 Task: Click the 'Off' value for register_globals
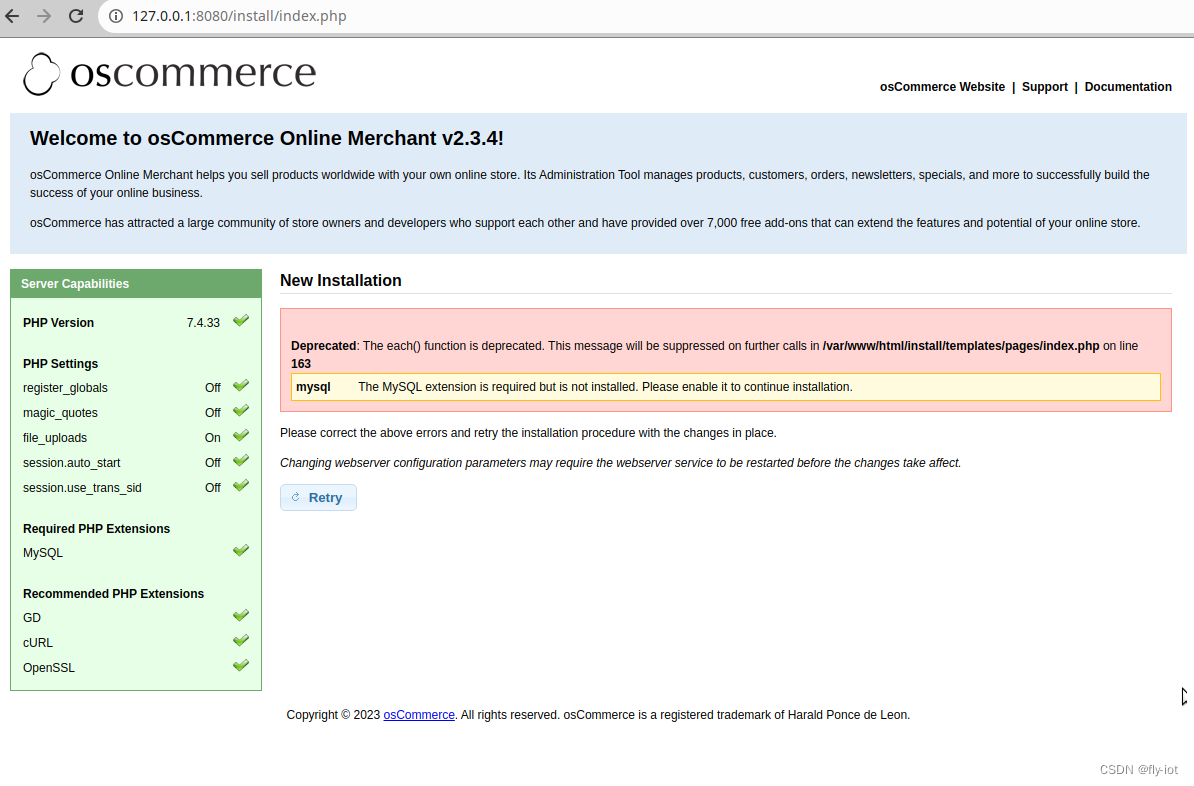212,388
